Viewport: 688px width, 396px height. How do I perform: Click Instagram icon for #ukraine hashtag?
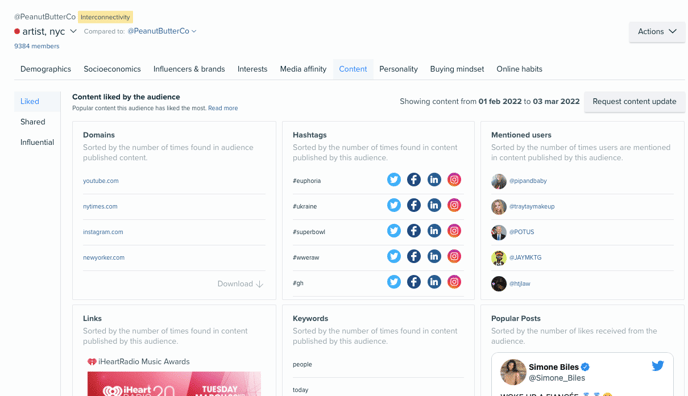coord(454,205)
